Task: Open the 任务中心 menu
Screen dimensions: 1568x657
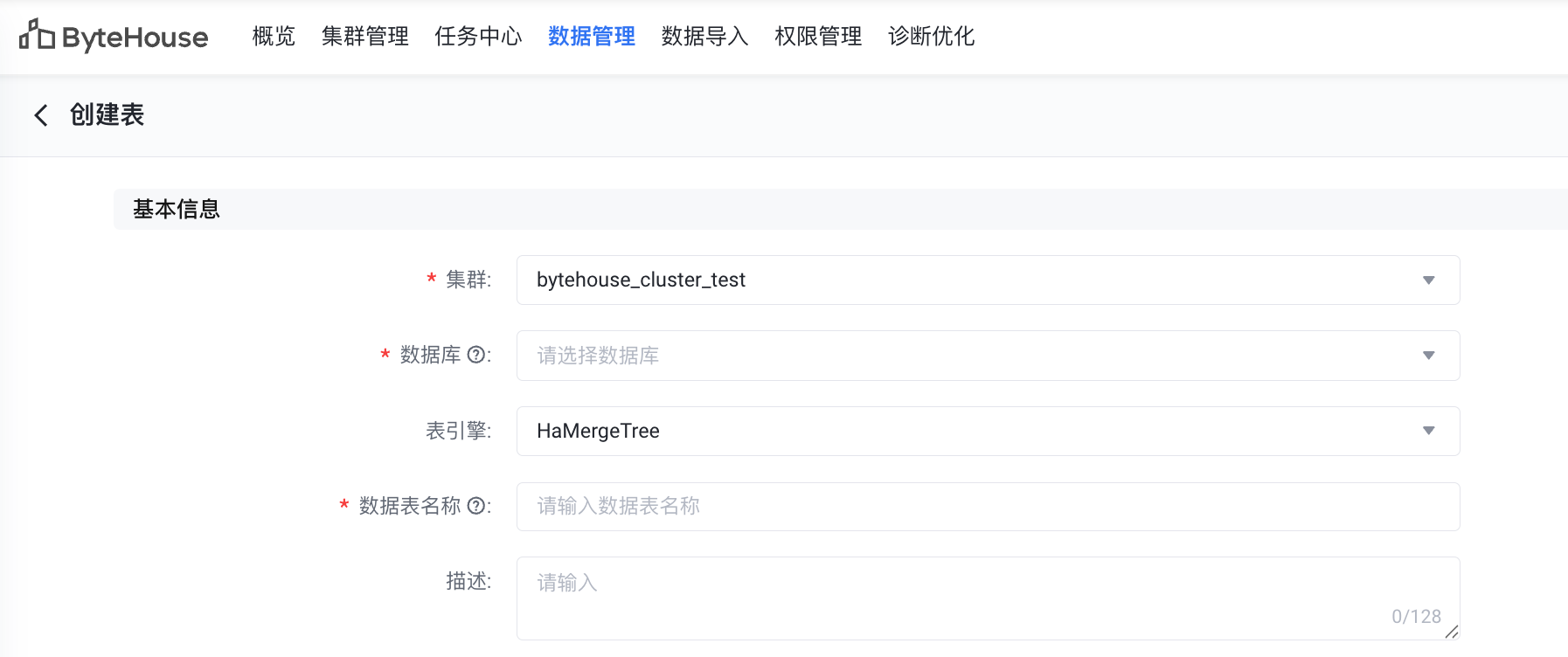Action: point(478,36)
